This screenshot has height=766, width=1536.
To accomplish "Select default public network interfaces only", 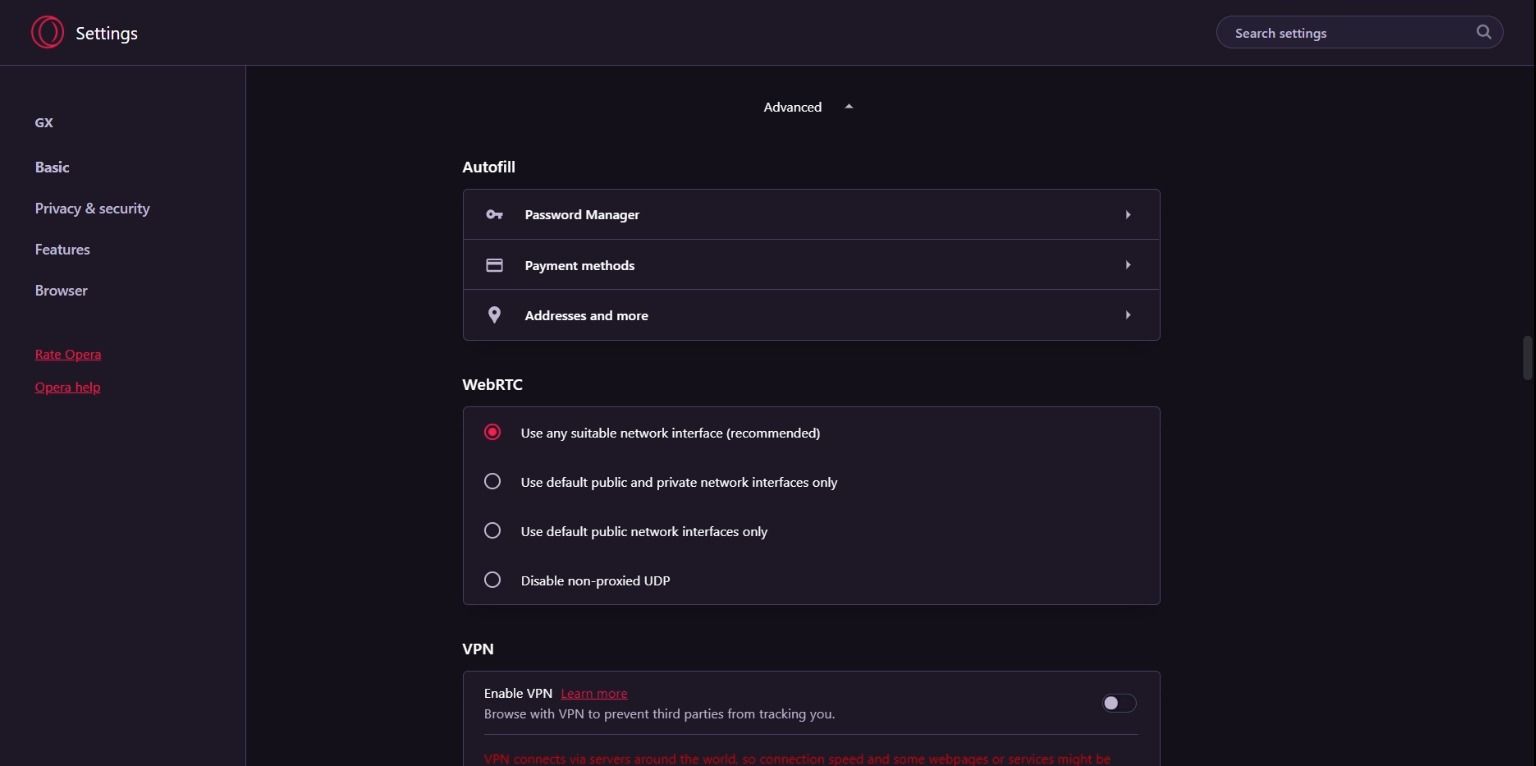I will tap(492, 531).
